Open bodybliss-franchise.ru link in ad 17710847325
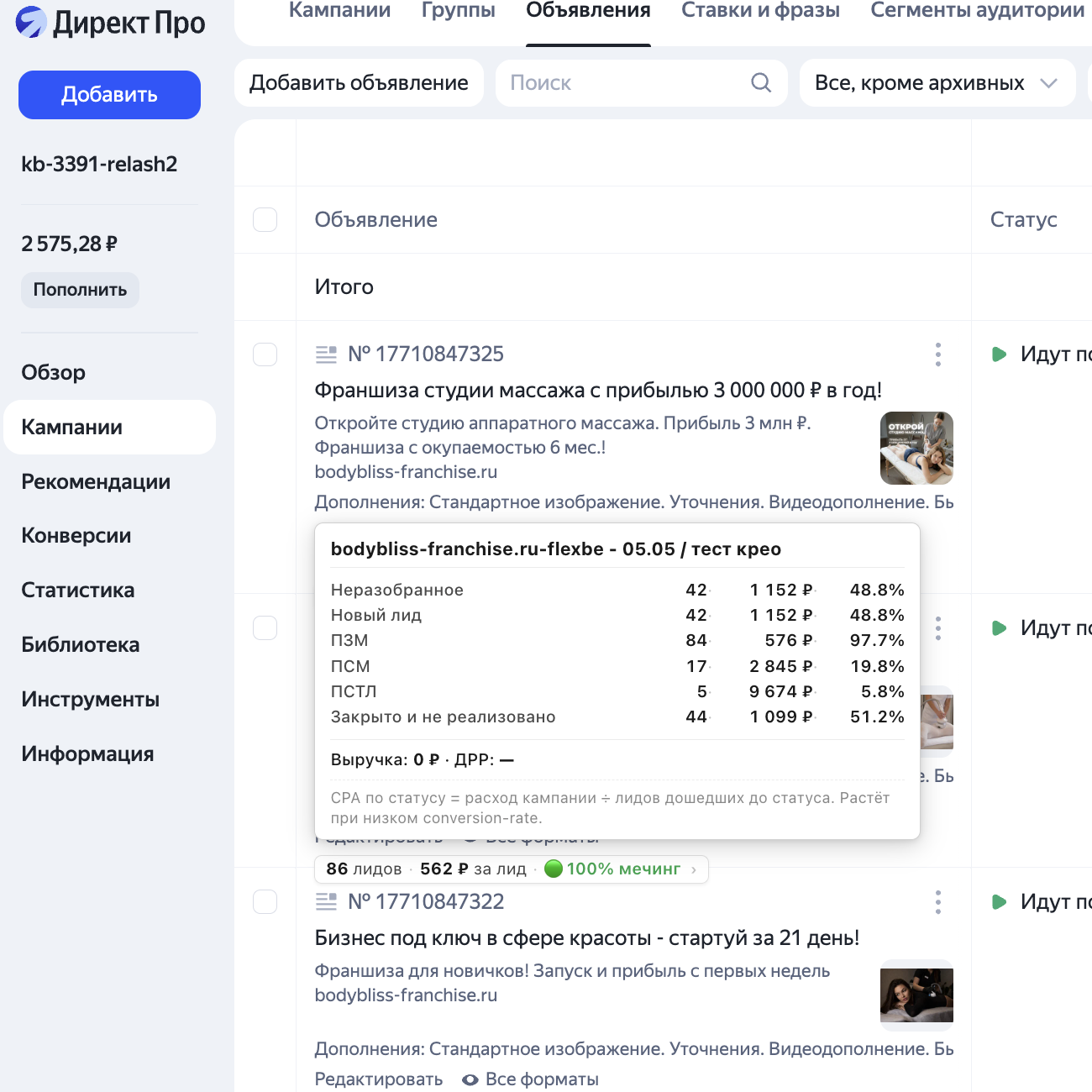 tap(406, 472)
